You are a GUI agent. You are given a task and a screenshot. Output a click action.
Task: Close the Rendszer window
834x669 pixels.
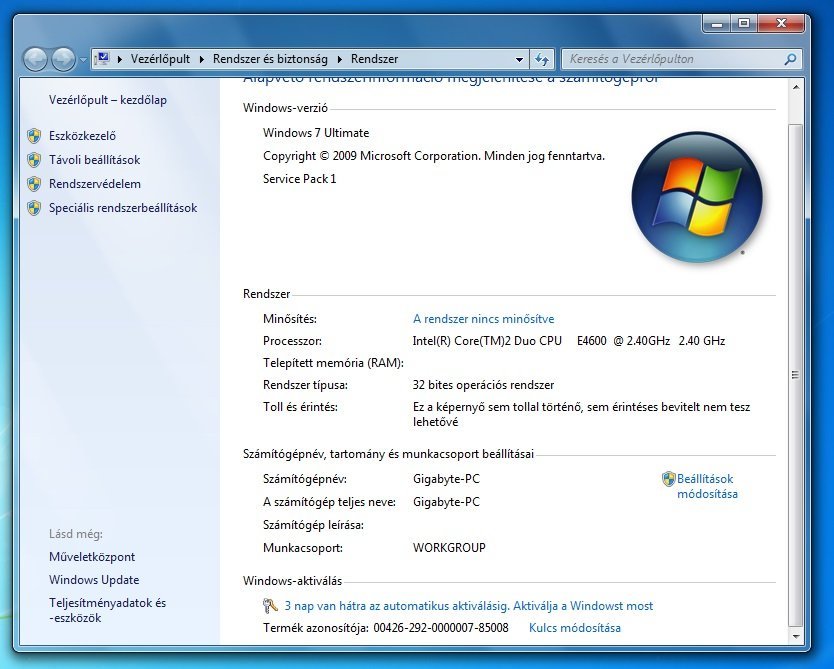pyautogui.click(x=780, y=23)
